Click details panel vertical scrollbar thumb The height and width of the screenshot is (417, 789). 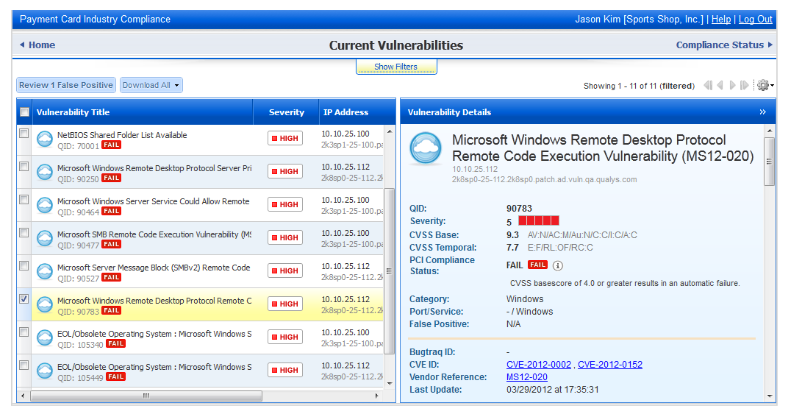click(769, 161)
